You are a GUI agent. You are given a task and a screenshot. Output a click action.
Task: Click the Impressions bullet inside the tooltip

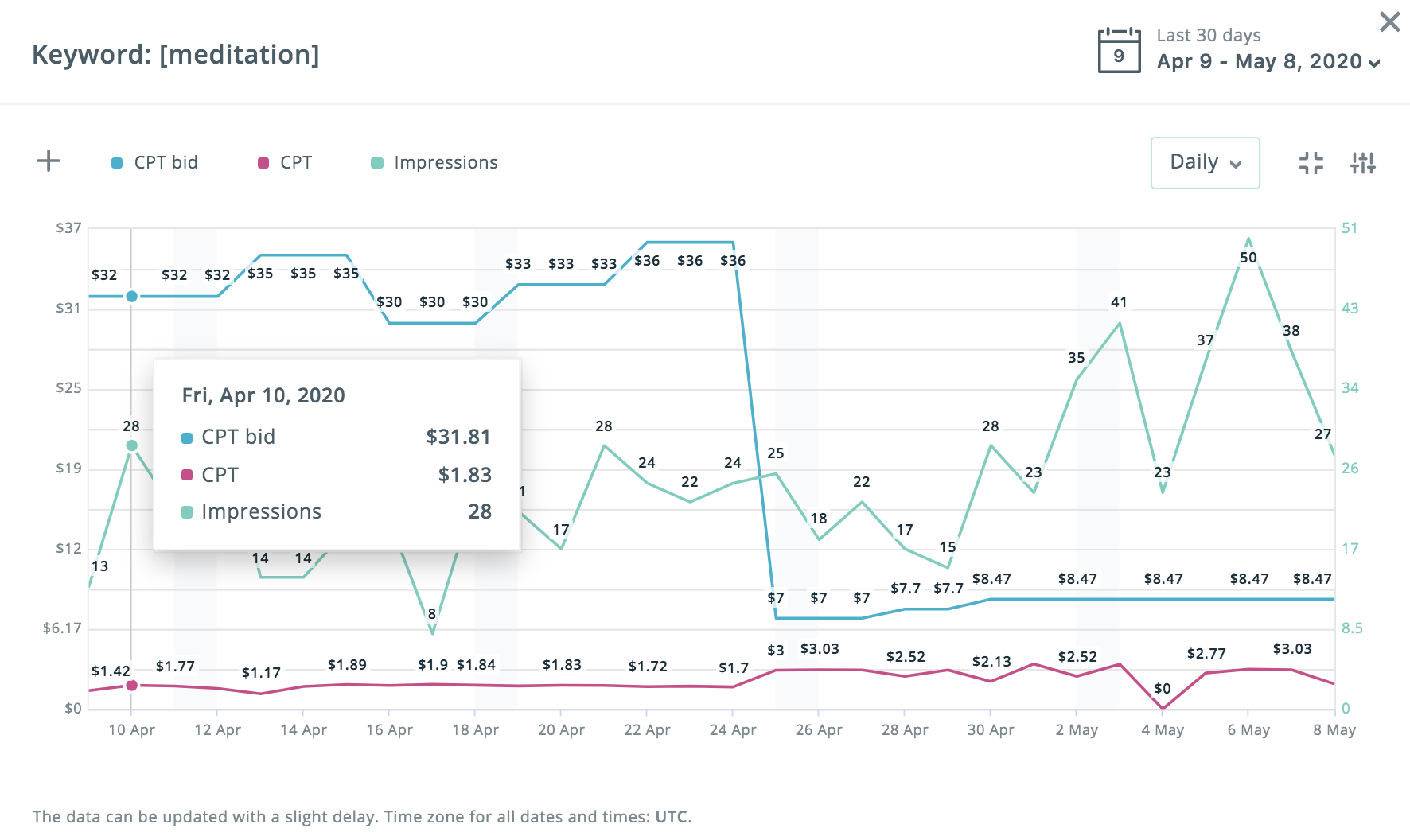(x=185, y=511)
